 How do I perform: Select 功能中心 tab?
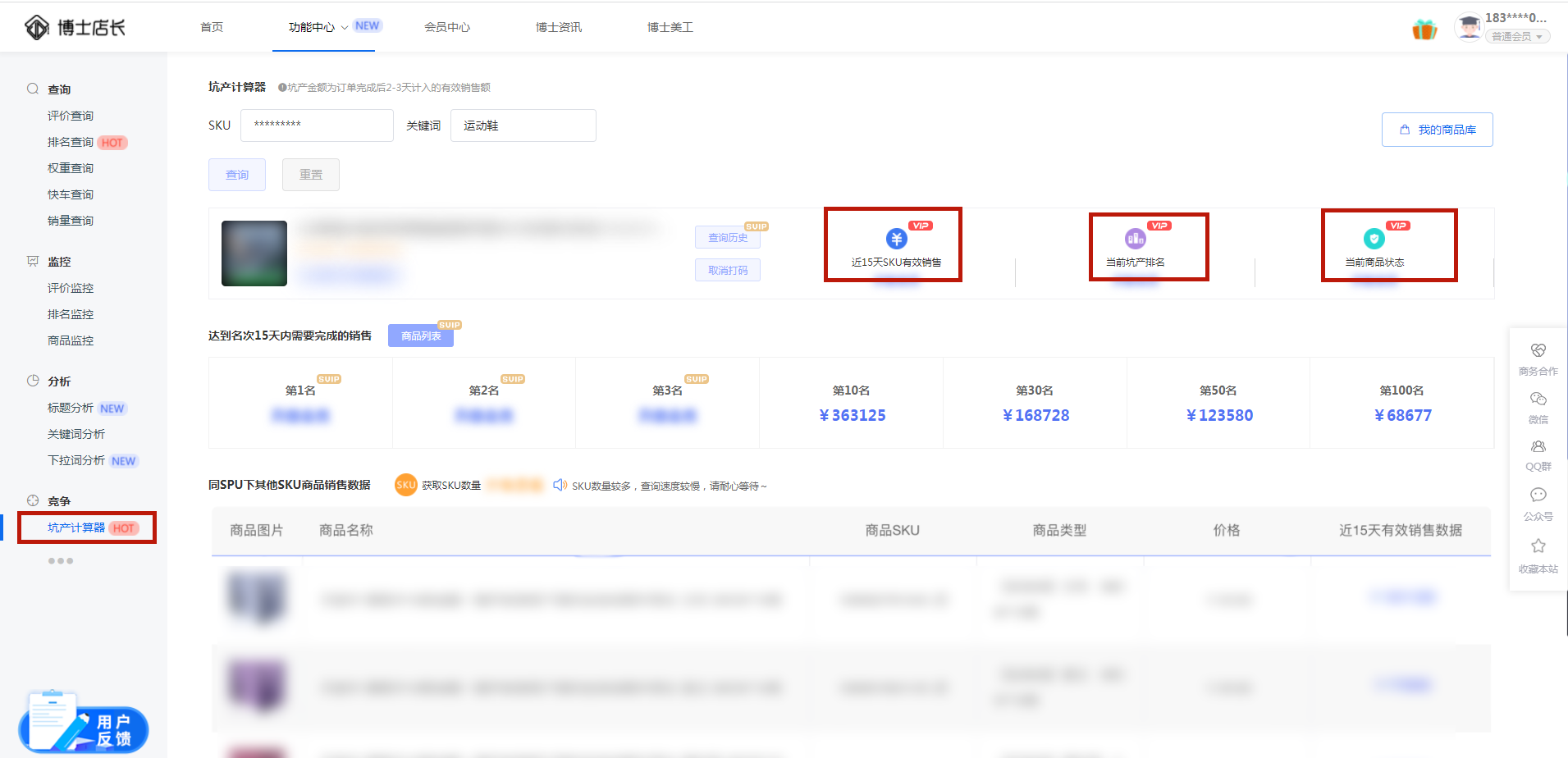pos(312,27)
